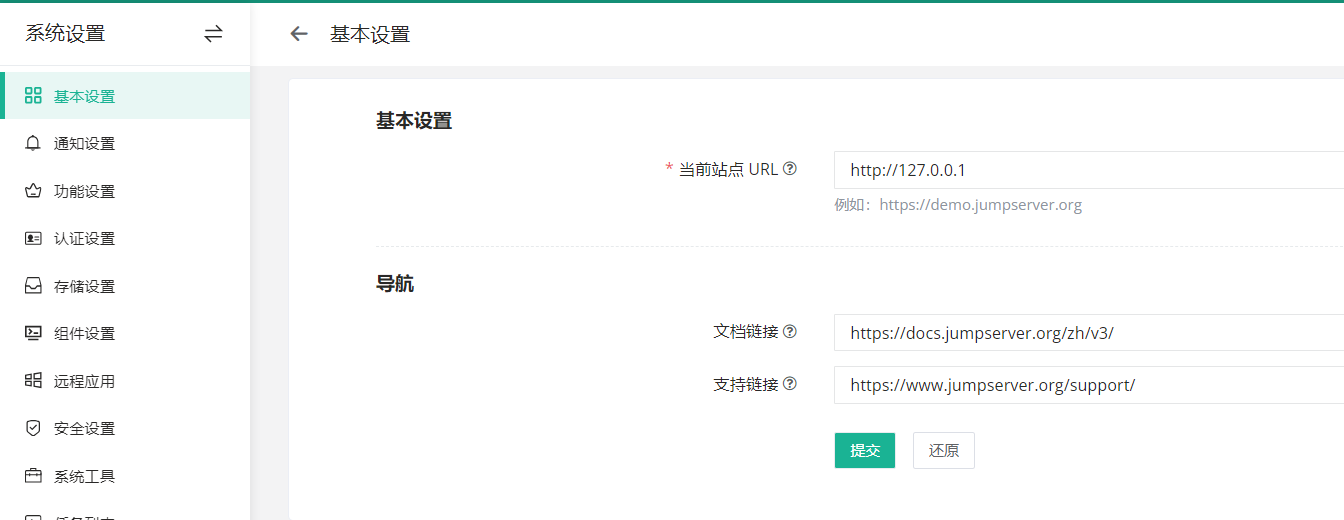1344x520 pixels.
Task: Click the briefcase icon for 系统工具
Action: 33,476
